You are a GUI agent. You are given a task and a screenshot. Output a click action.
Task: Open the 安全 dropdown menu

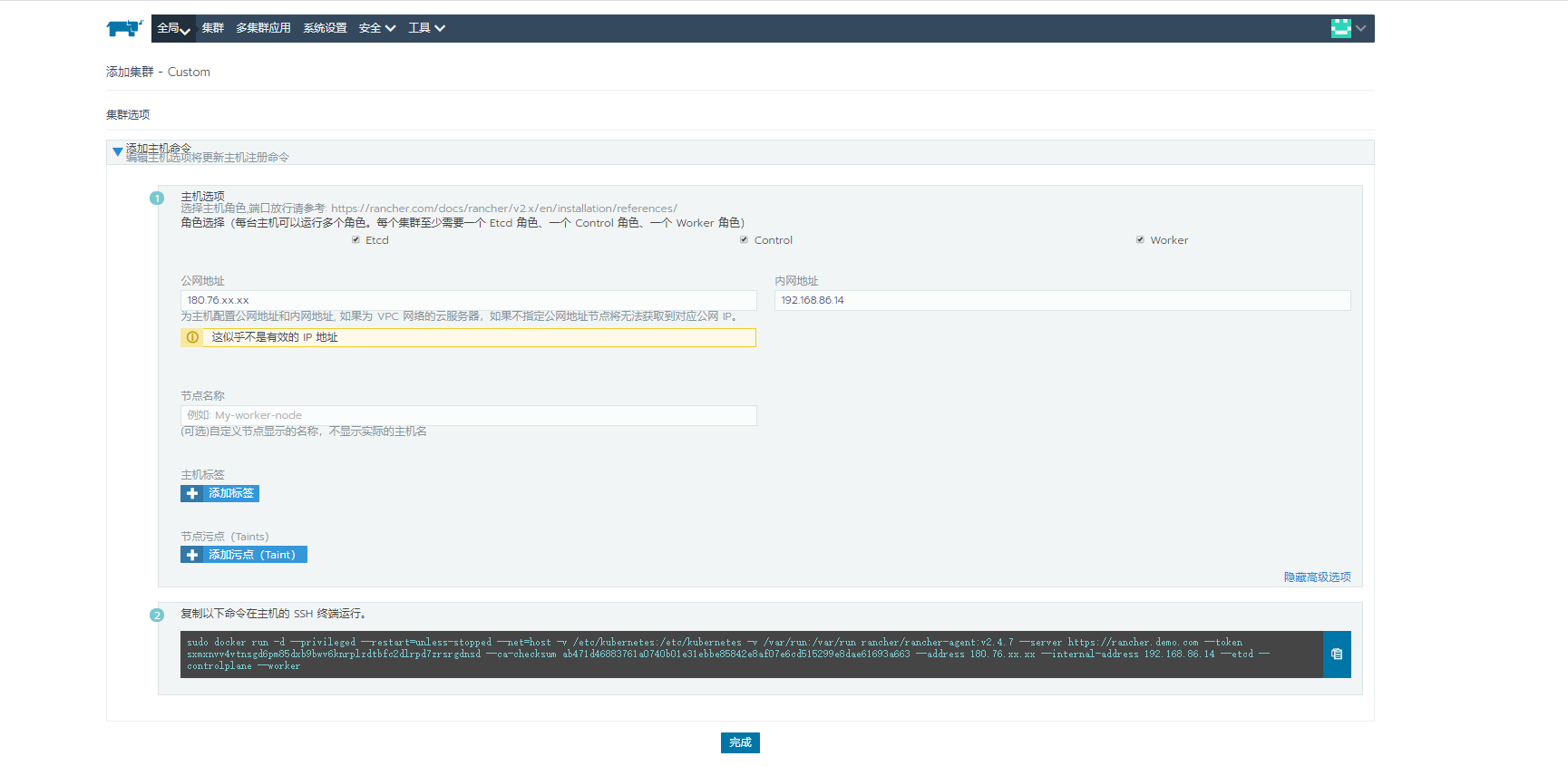pyautogui.click(x=376, y=28)
